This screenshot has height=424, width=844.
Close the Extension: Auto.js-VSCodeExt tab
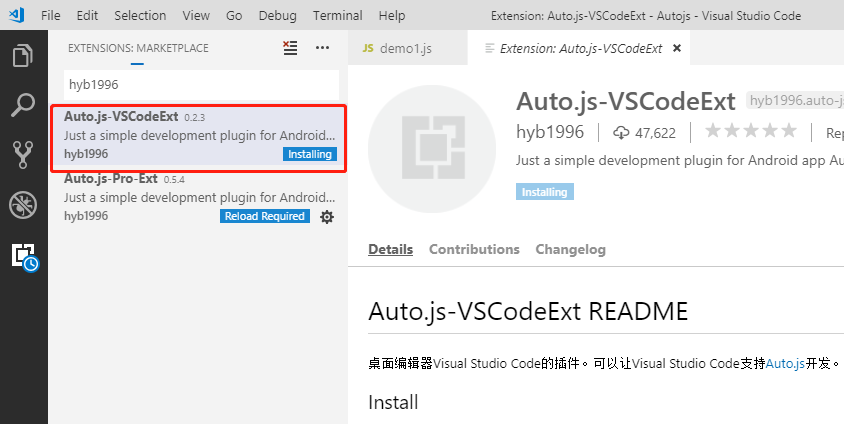point(677,48)
